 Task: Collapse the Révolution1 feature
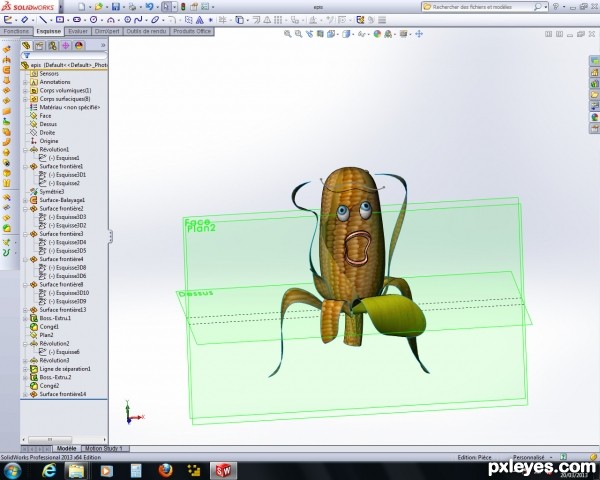tap(25, 150)
